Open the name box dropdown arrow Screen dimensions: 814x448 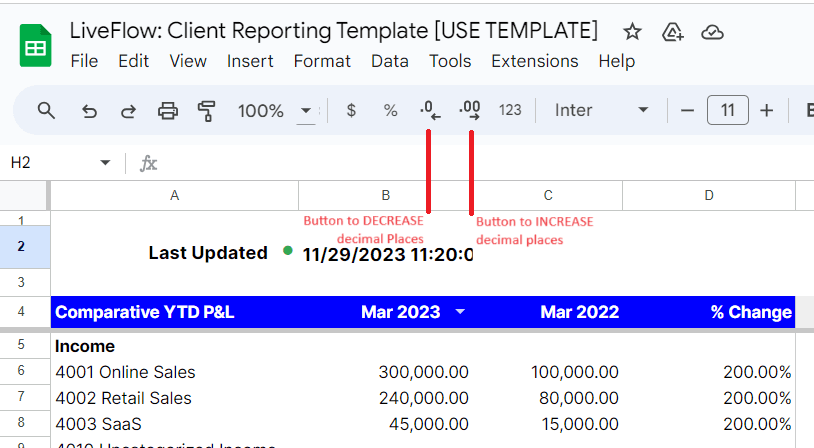pos(105,162)
